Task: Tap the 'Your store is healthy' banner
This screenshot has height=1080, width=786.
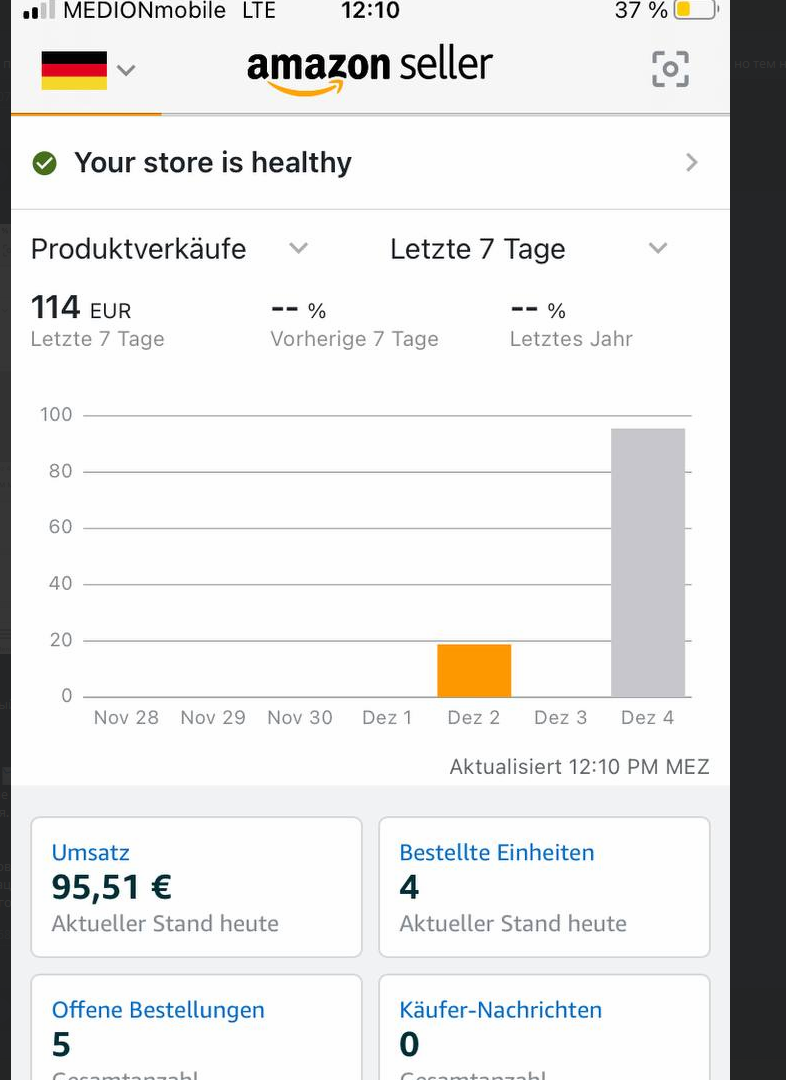Action: pyautogui.click(x=371, y=163)
